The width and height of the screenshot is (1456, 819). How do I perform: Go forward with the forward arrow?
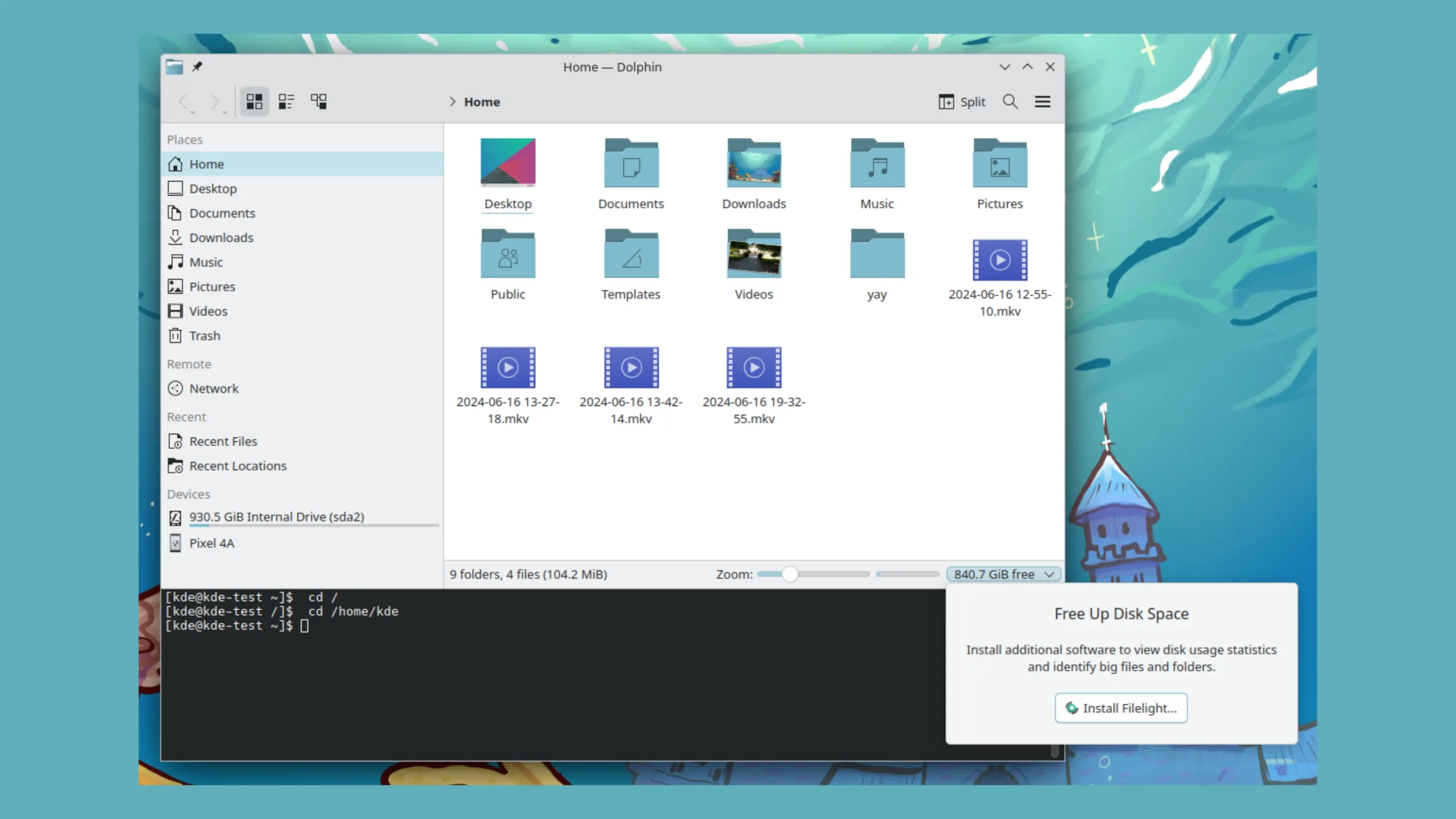coord(214,102)
